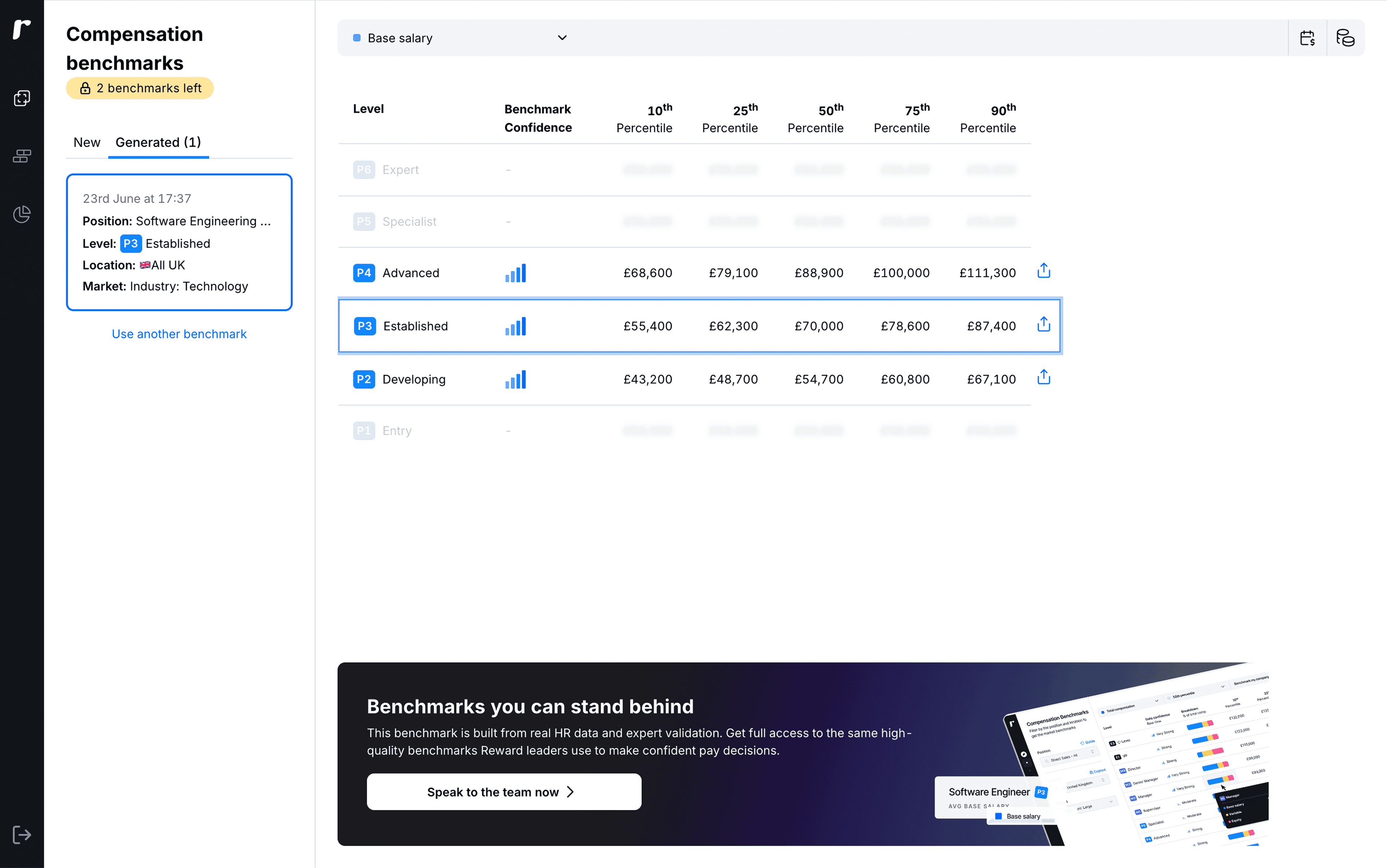Click the £55,400 value

(648, 326)
